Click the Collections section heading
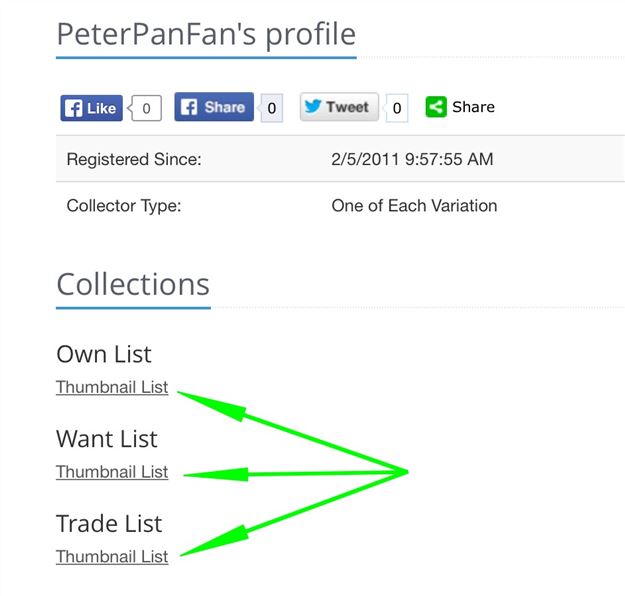Image resolution: width=625 pixels, height=596 pixels. pyautogui.click(x=133, y=285)
